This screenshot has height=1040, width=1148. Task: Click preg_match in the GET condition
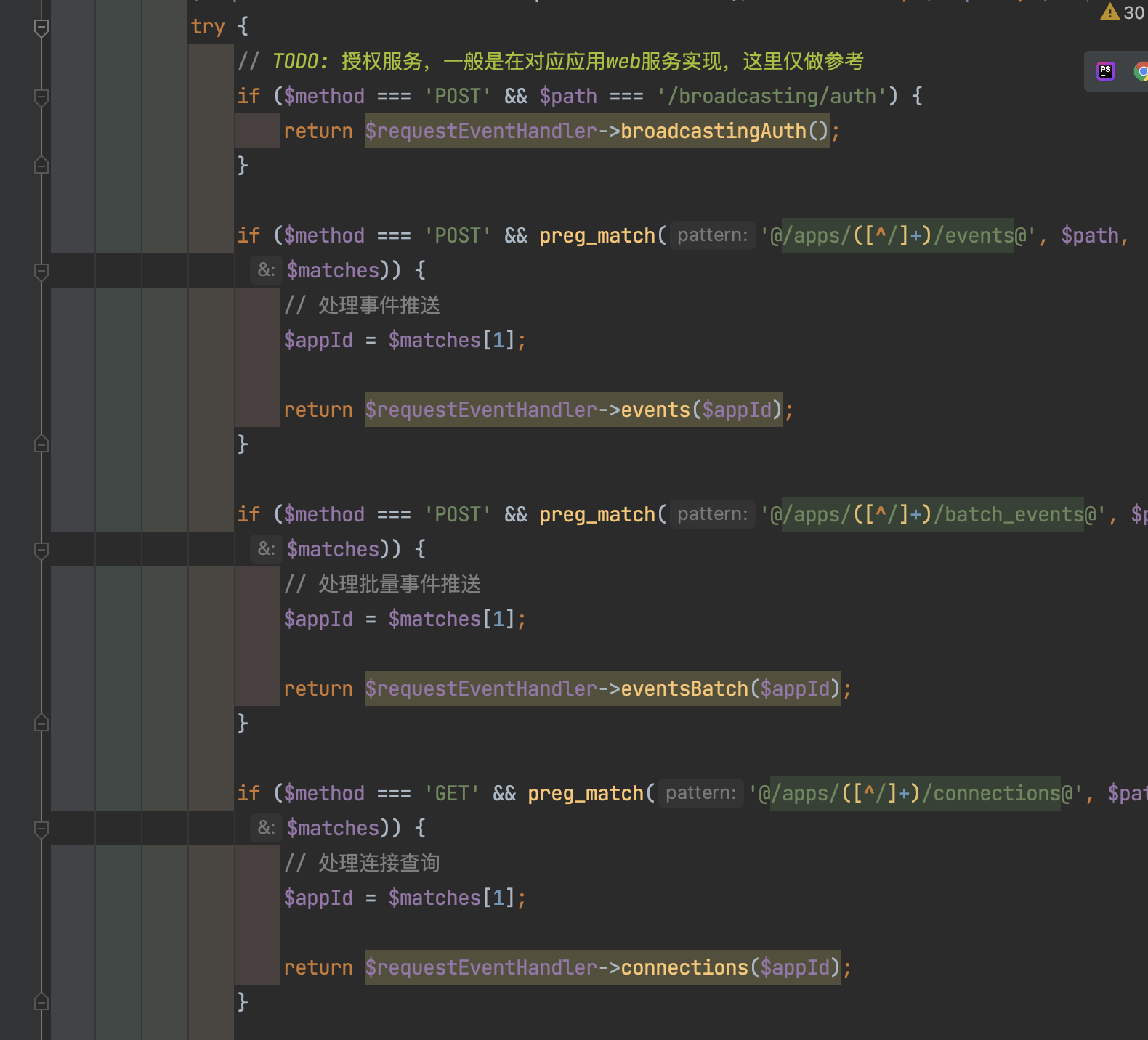(x=586, y=793)
